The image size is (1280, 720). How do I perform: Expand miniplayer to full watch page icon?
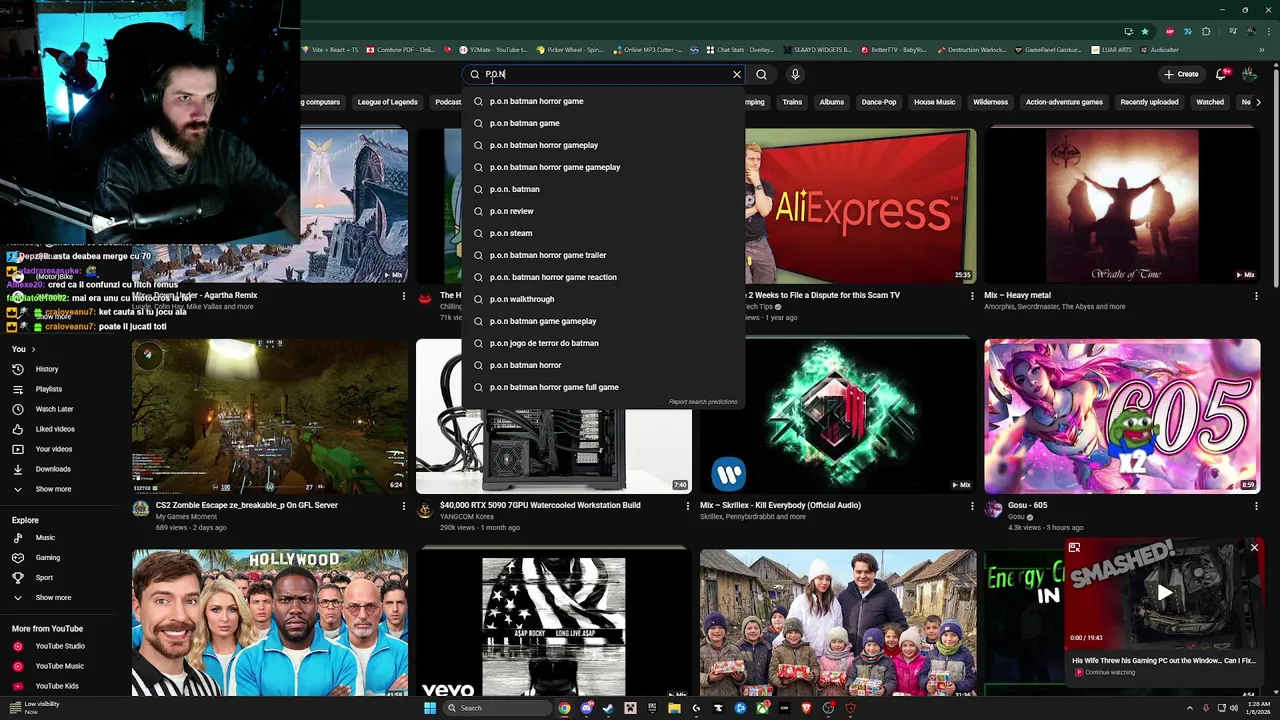1074,547
